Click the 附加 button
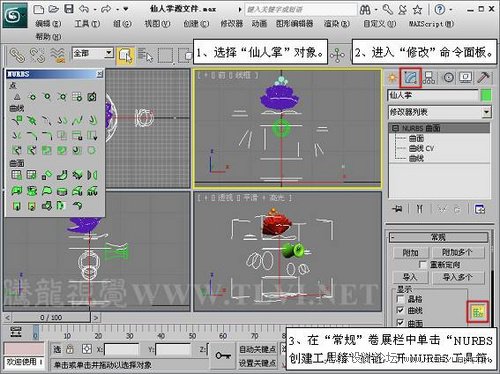This screenshot has height=374, width=500. (411, 253)
